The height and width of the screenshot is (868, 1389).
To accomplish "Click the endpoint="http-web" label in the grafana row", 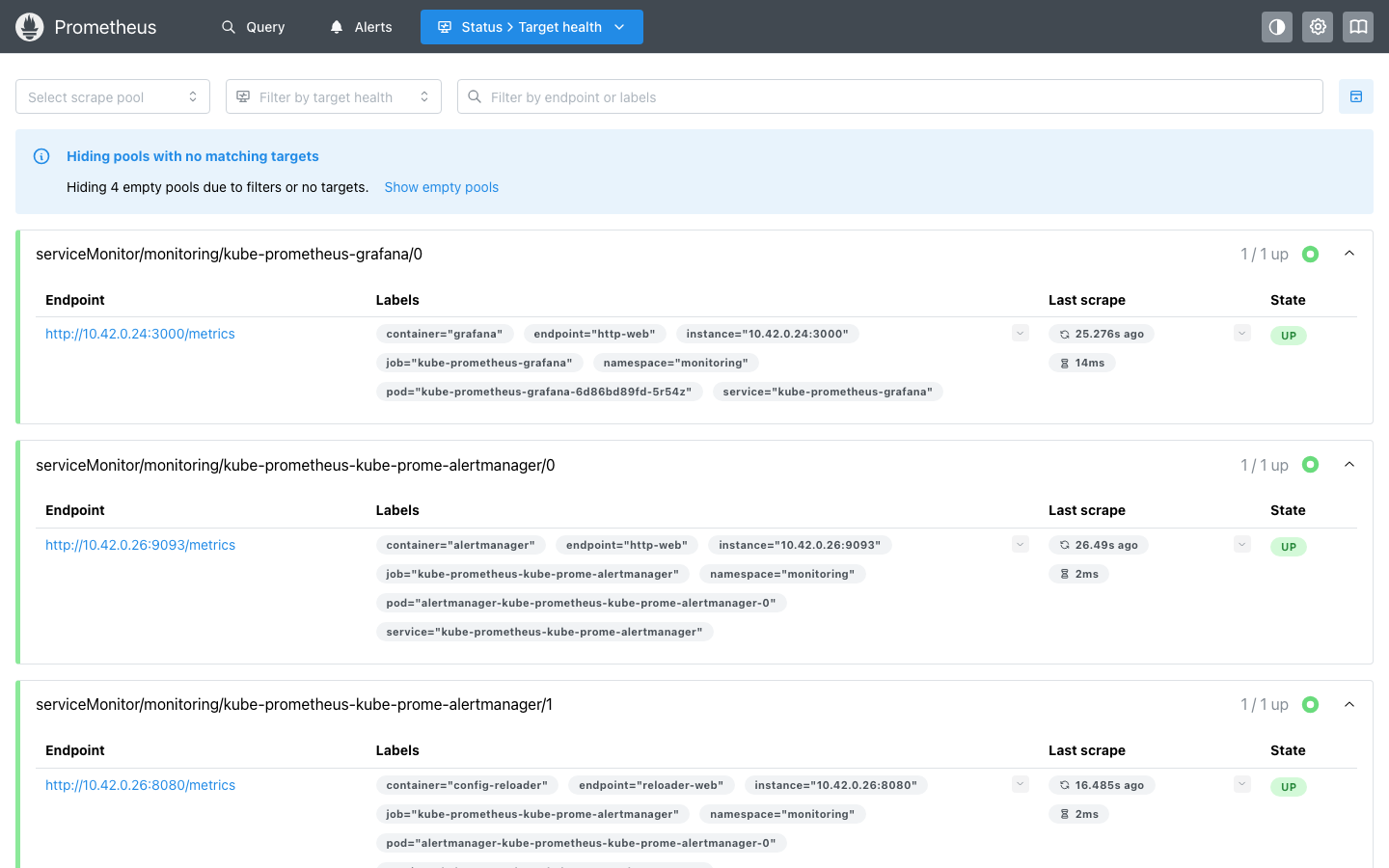I will [x=594, y=334].
